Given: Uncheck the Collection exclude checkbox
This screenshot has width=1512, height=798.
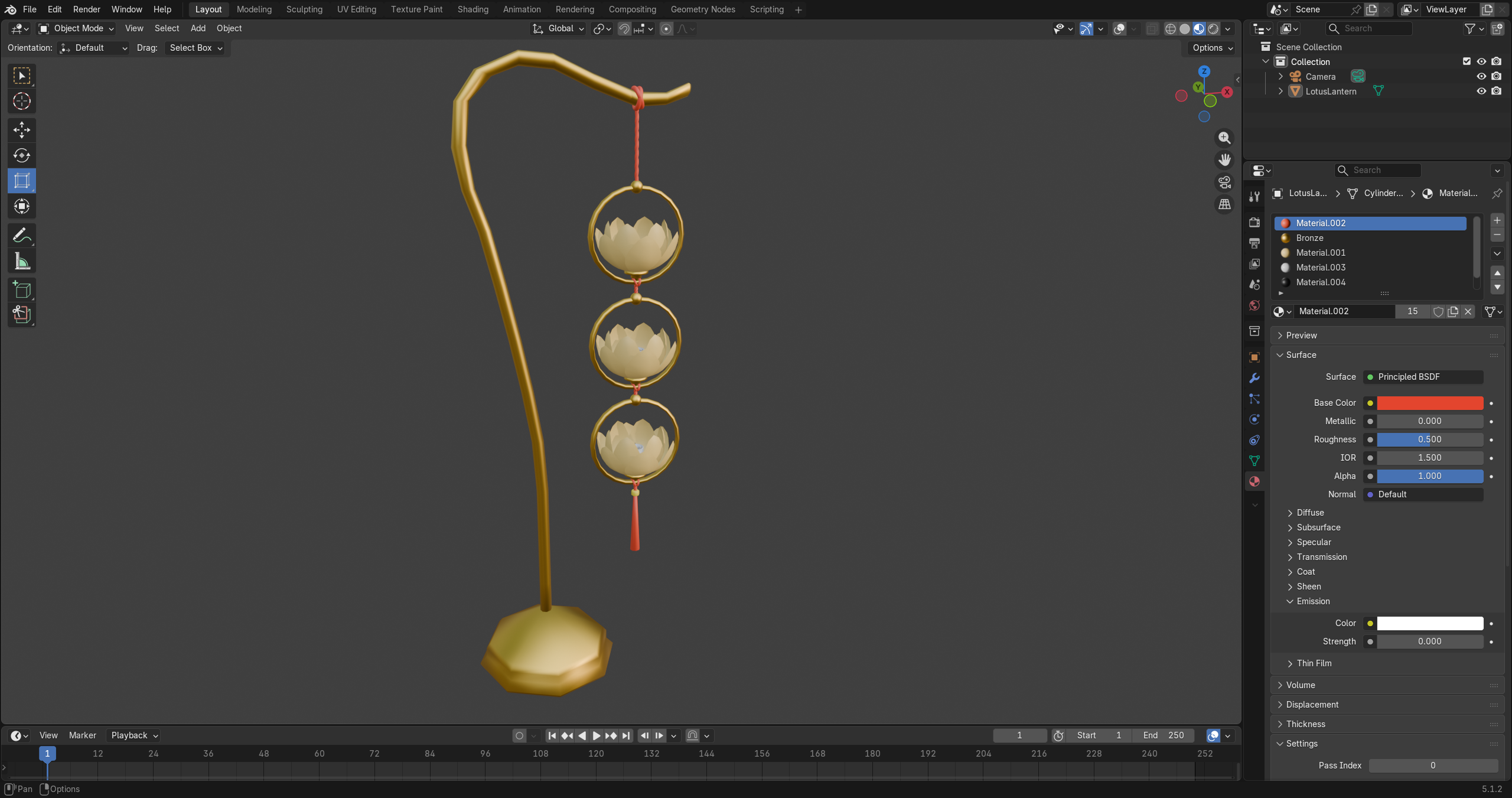Looking at the screenshot, I should (x=1467, y=61).
